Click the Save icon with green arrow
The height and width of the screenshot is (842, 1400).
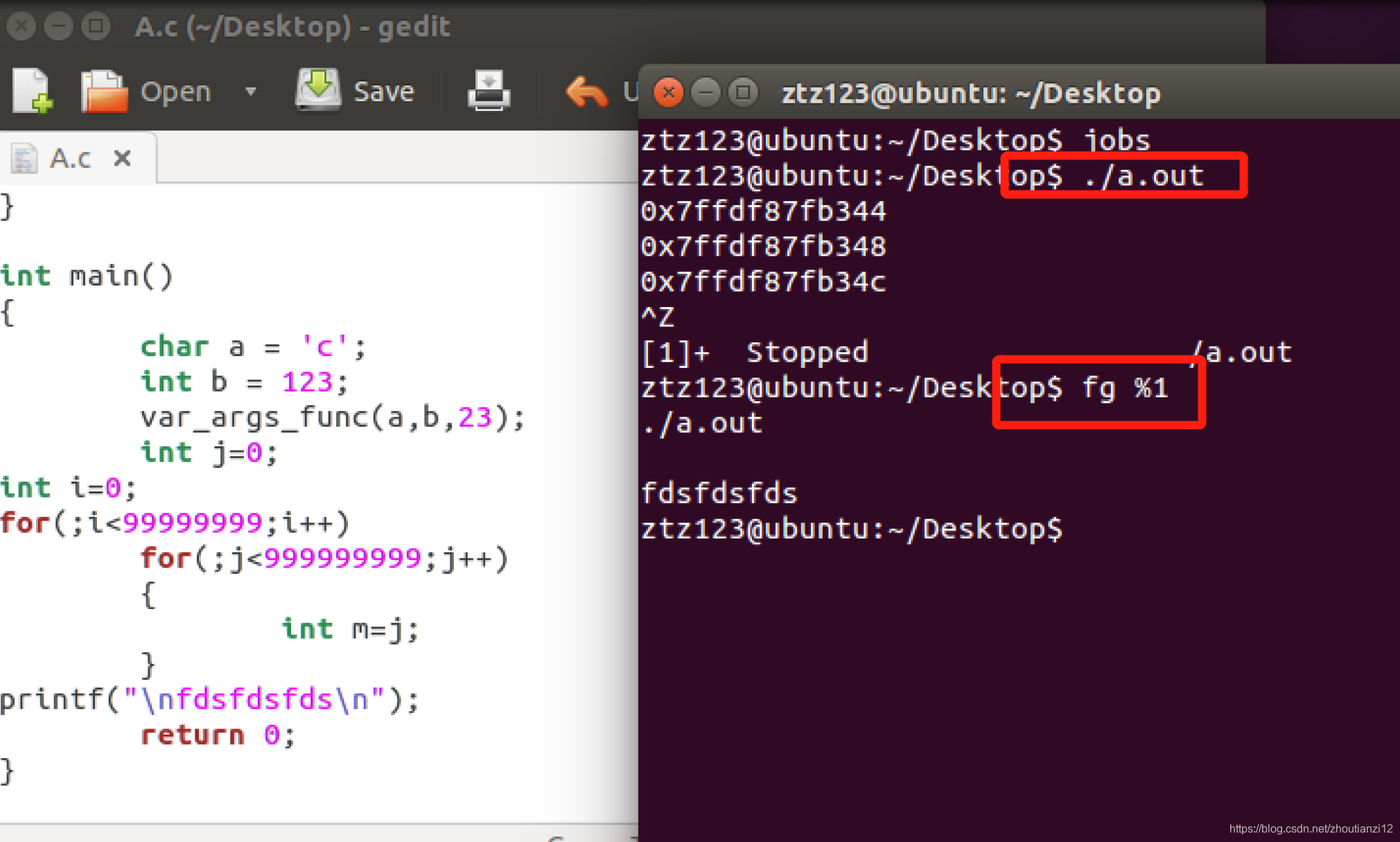pyautogui.click(x=318, y=89)
